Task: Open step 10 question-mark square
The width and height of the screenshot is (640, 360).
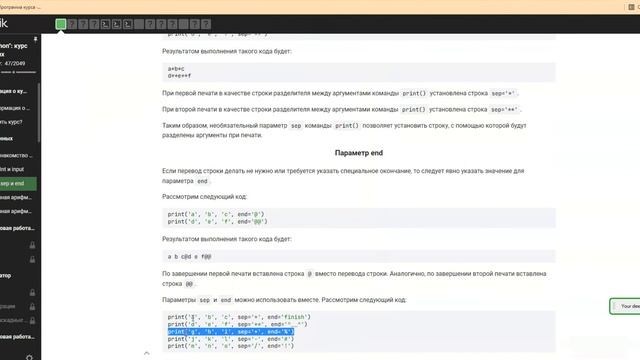Action: (x=161, y=24)
